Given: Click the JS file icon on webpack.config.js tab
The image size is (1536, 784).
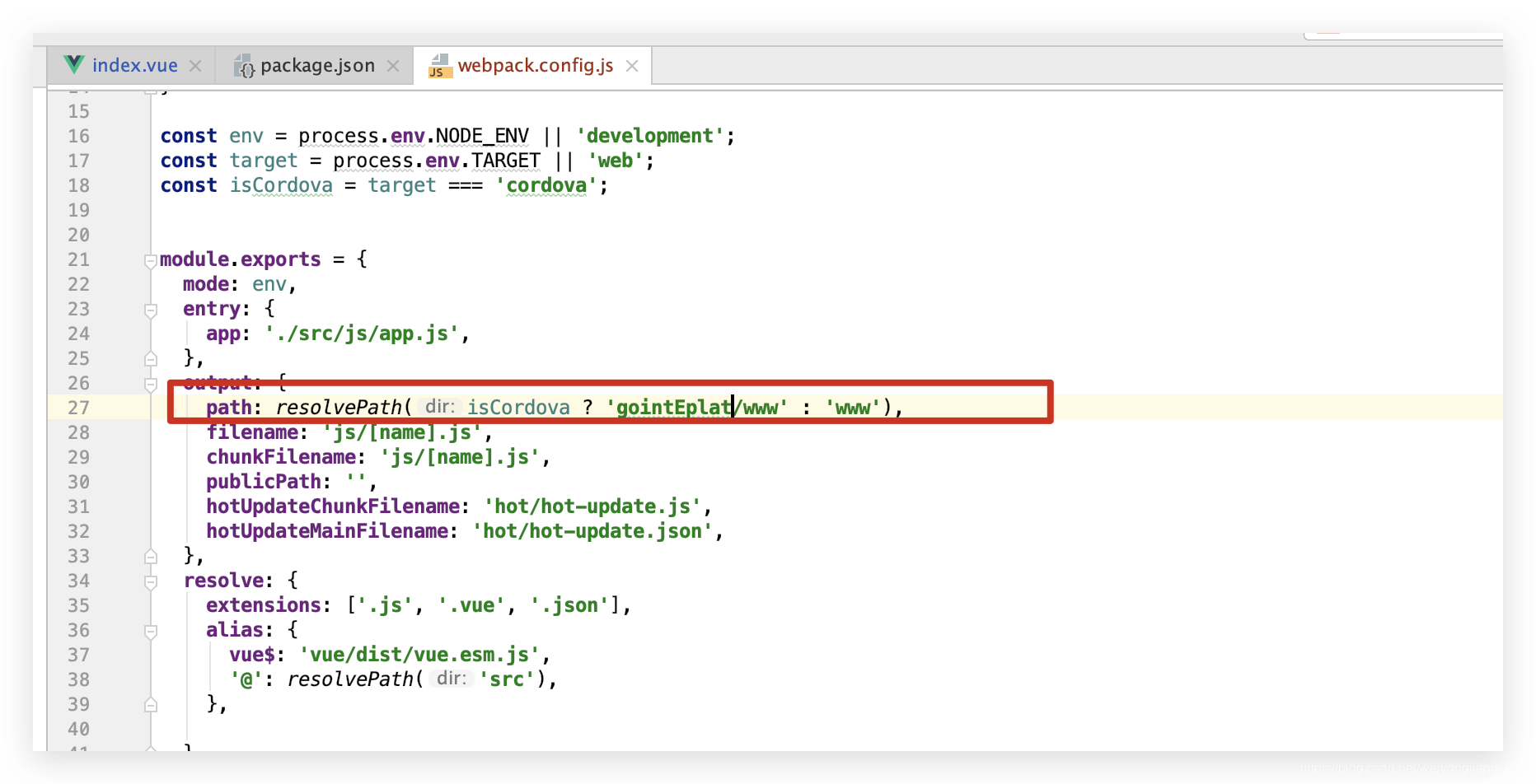Looking at the screenshot, I should point(440,66).
